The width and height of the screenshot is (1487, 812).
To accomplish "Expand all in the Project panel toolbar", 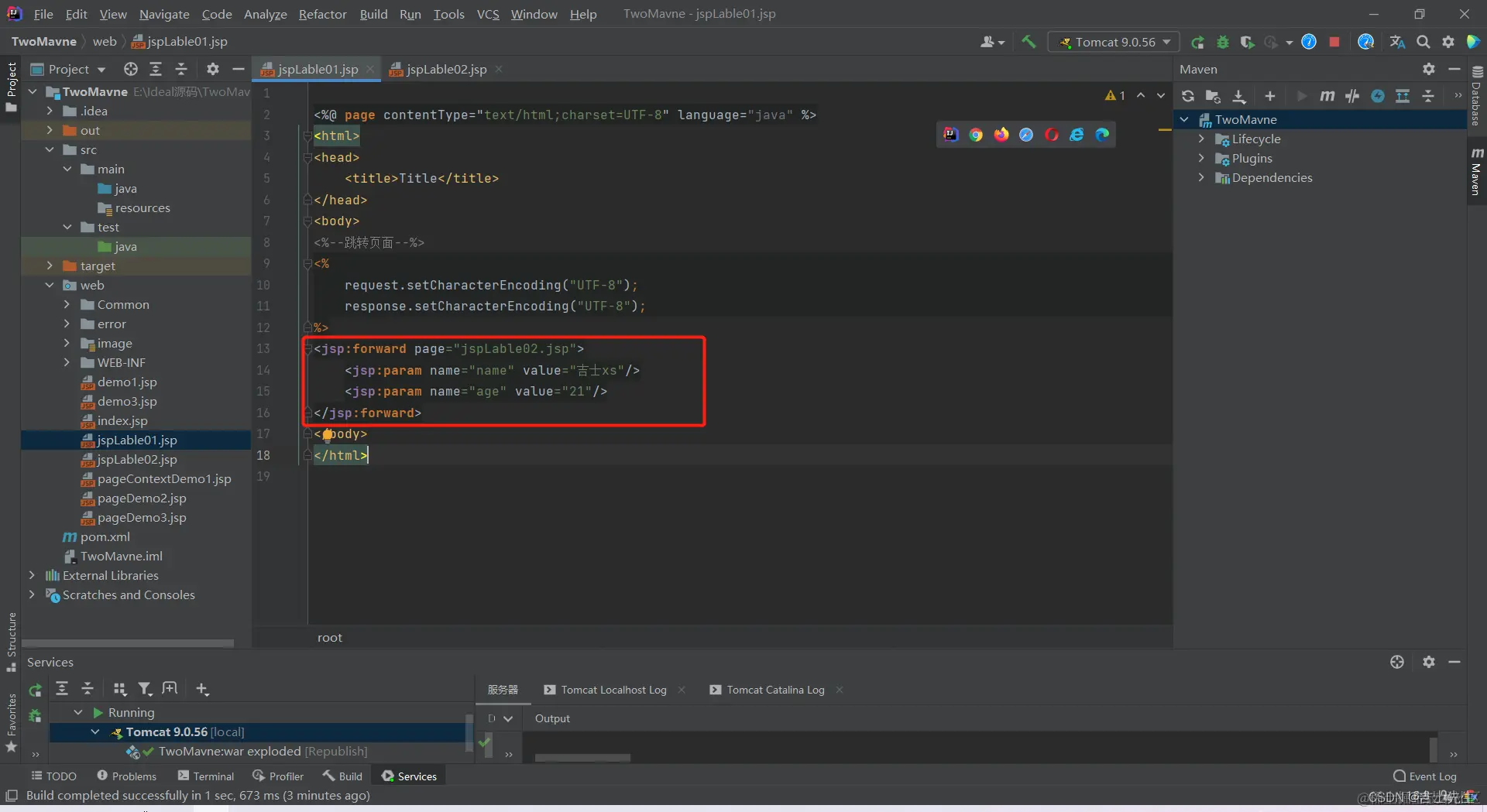I will [x=156, y=69].
